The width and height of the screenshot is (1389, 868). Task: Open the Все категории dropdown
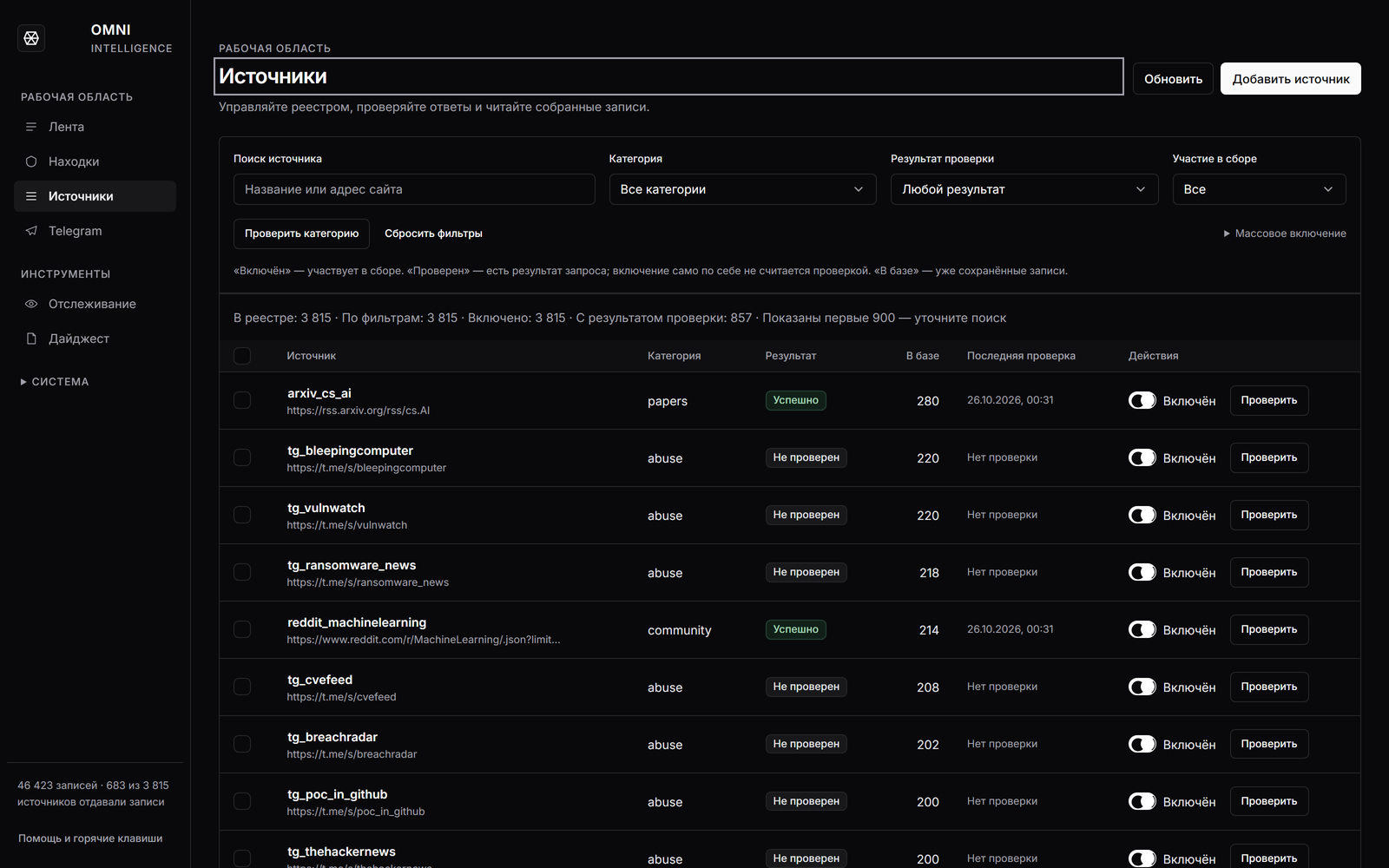(x=742, y=189)
